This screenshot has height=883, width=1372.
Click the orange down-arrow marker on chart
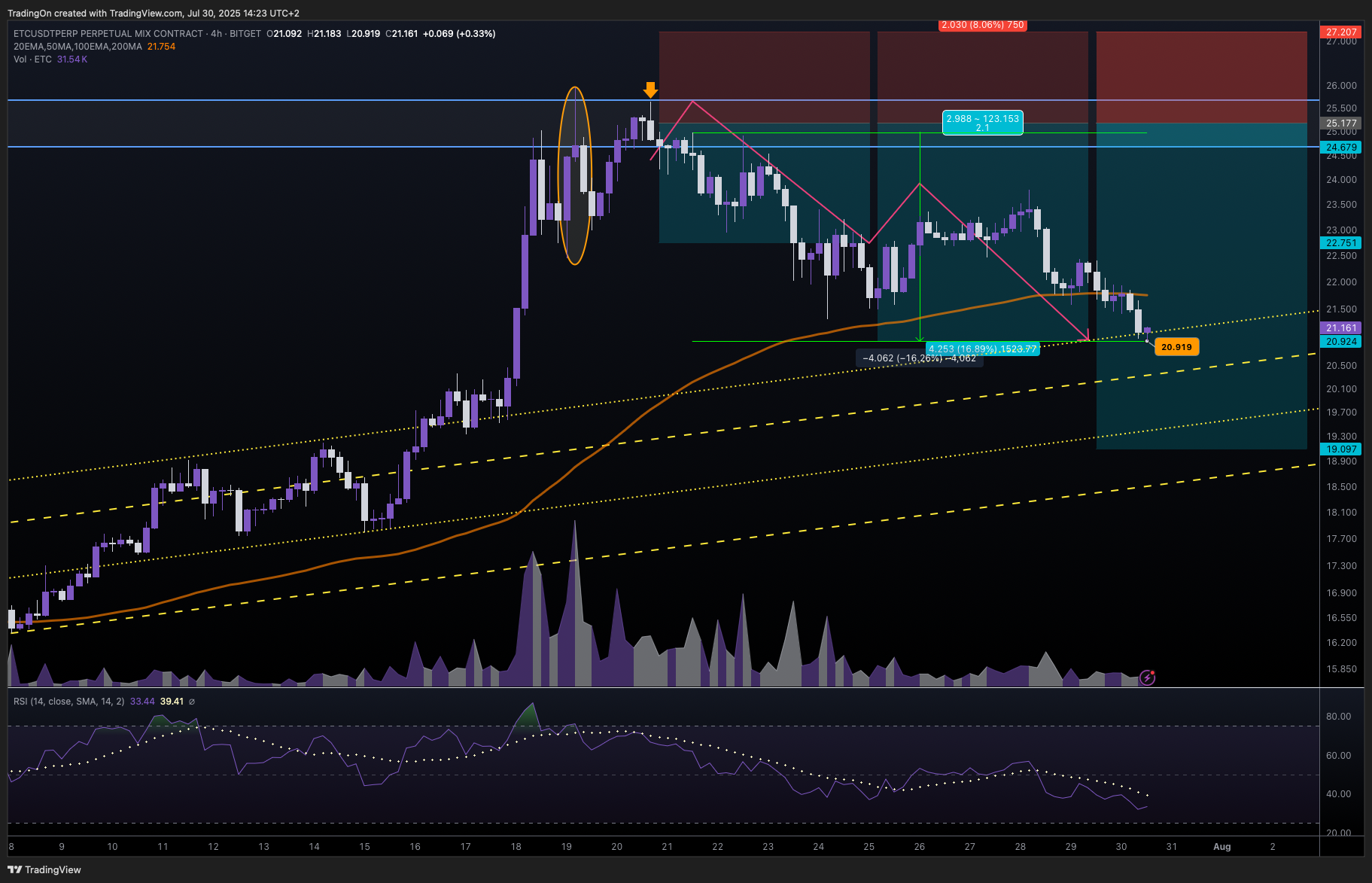point(650,90)
